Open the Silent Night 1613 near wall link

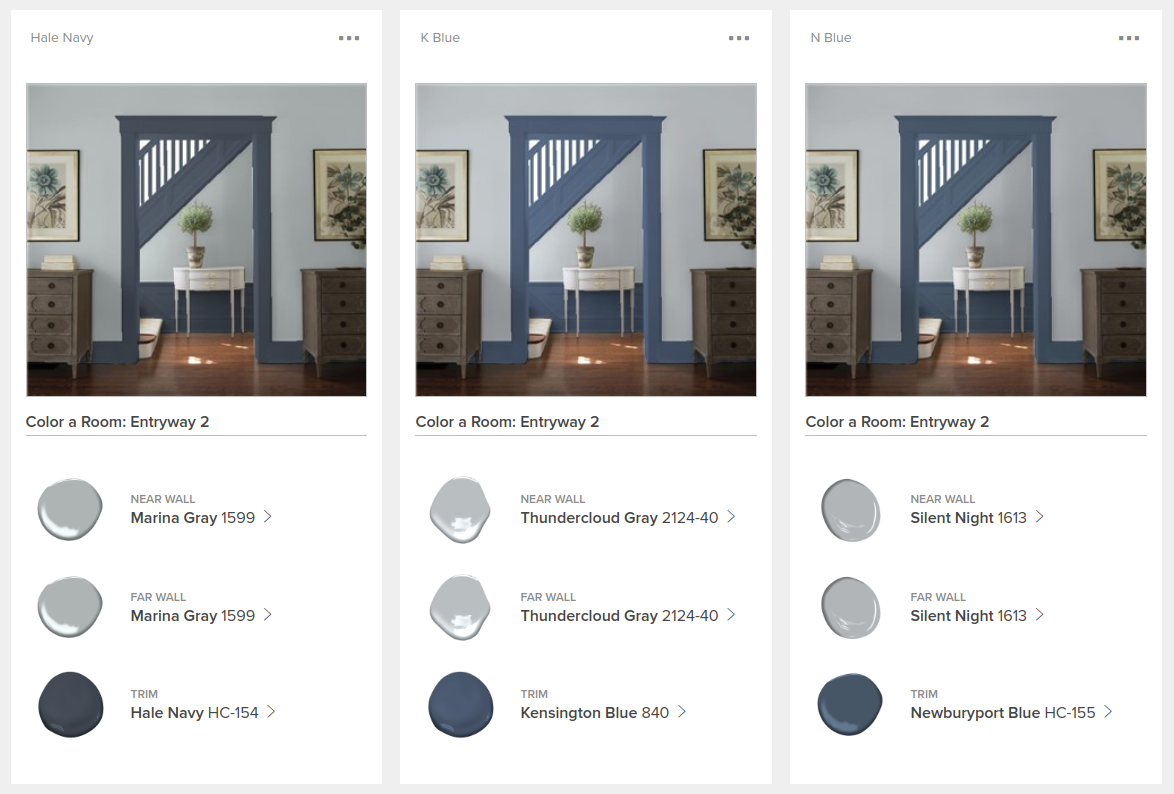point(968,518)
